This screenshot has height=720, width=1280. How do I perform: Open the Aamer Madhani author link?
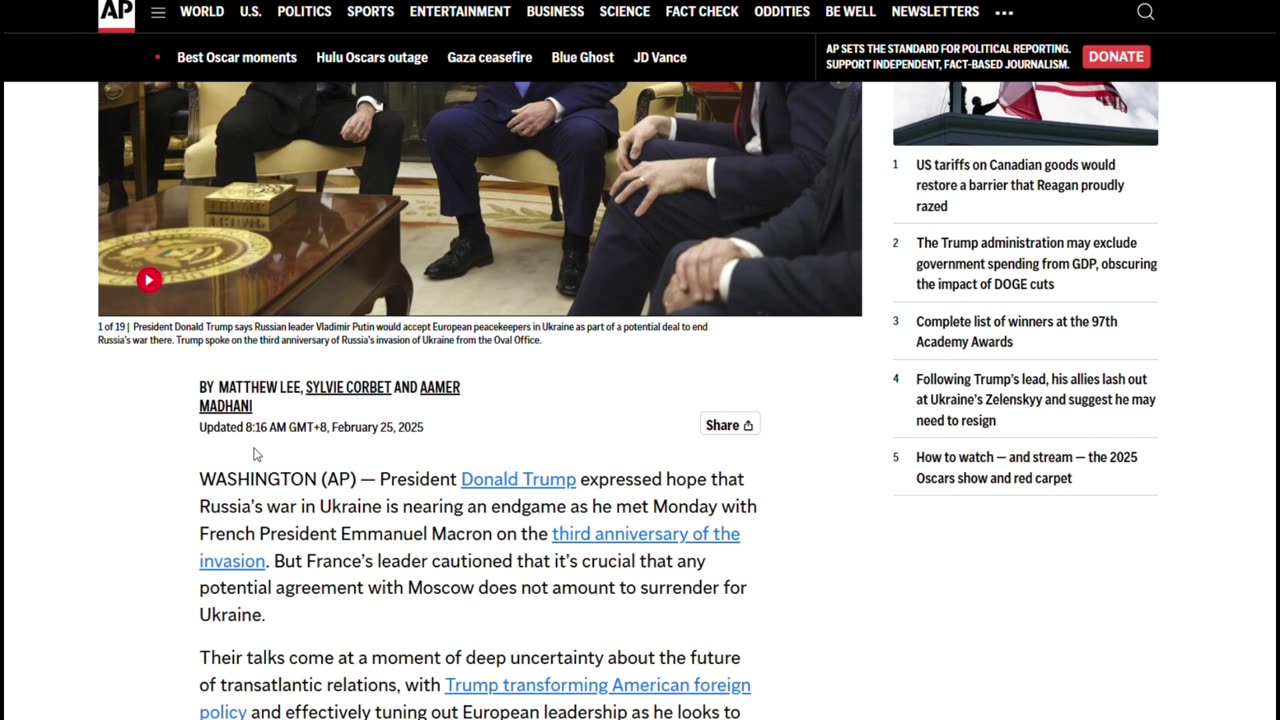click(x=329, y=397)
